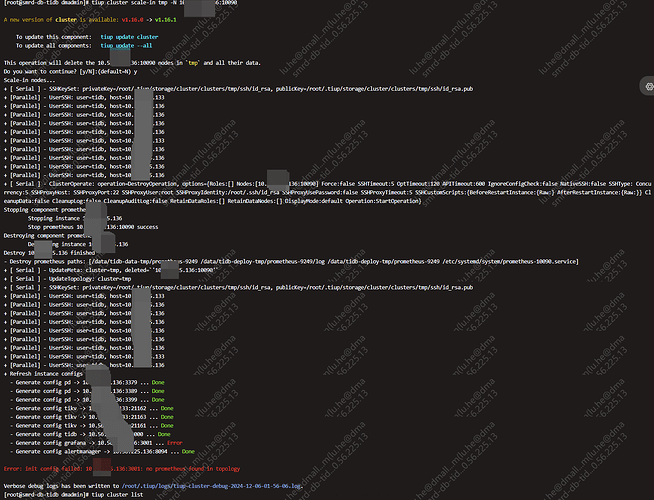654x500 pixels.
Task: Click the 'UpdateTopology: cluster=tmp' line
Action: (68, 279)
